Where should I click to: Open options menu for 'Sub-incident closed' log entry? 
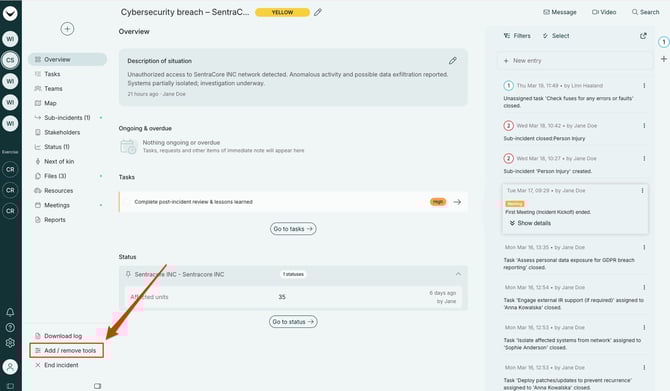644,126
